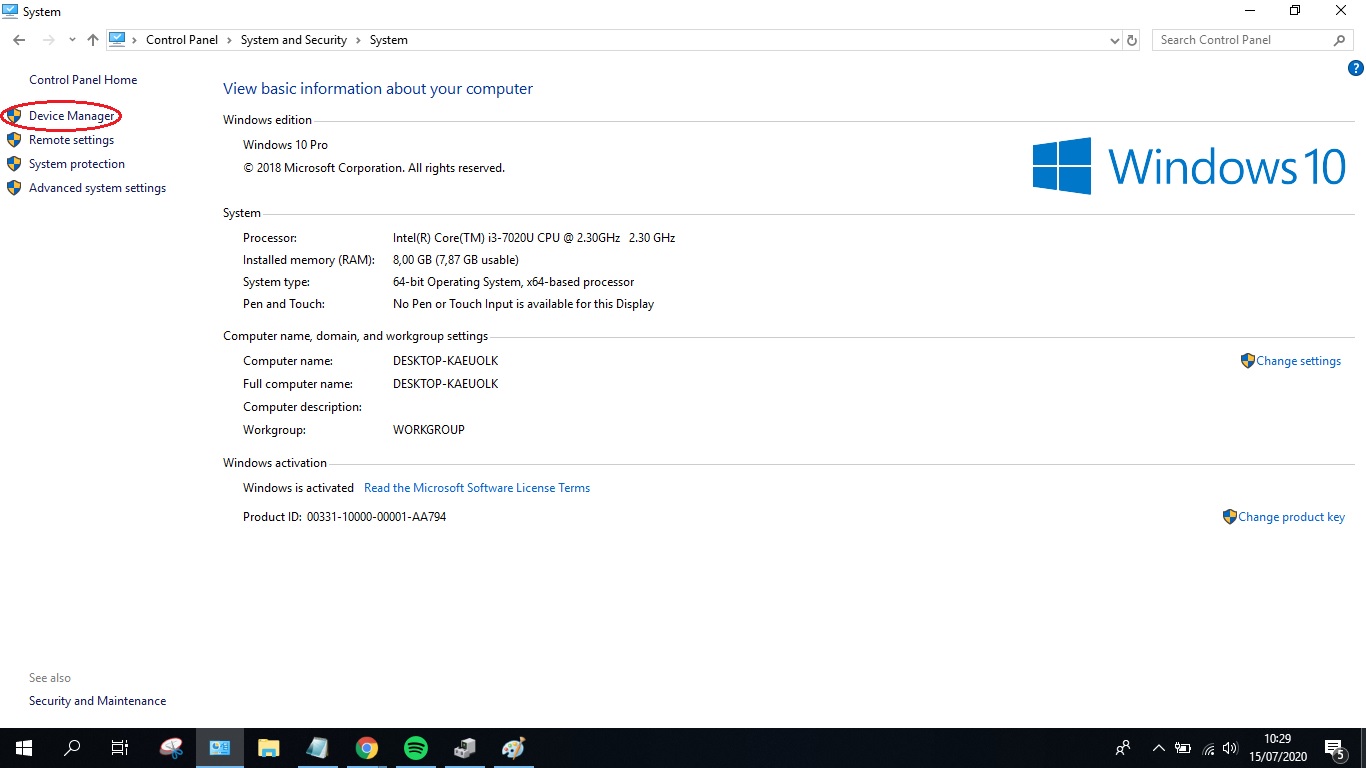Click the People icon in system tray
This screenshot has height=768, width=1366.
[x=1123, y=748]
